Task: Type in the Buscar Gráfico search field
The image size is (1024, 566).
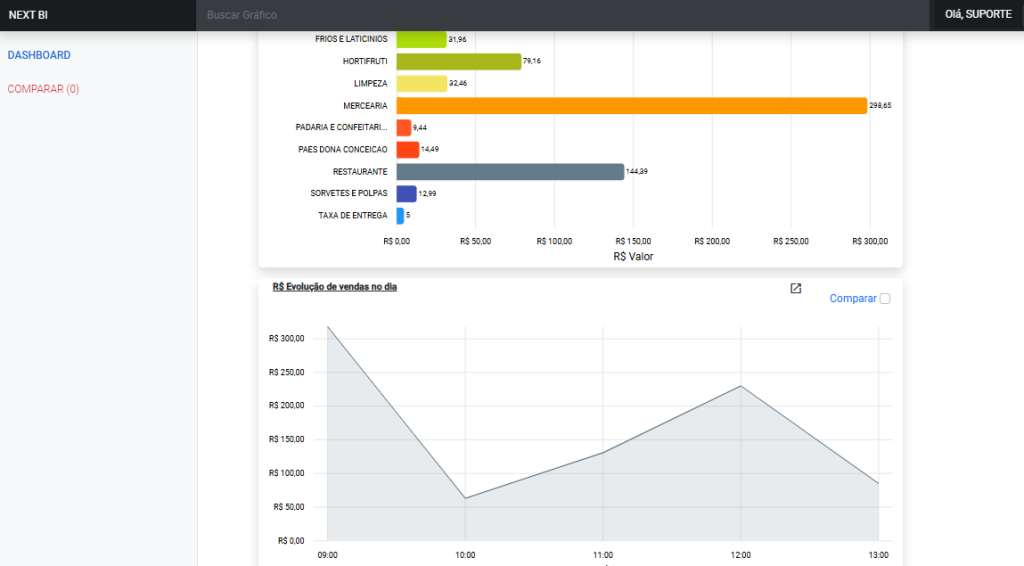Action: tap(560, 15)
